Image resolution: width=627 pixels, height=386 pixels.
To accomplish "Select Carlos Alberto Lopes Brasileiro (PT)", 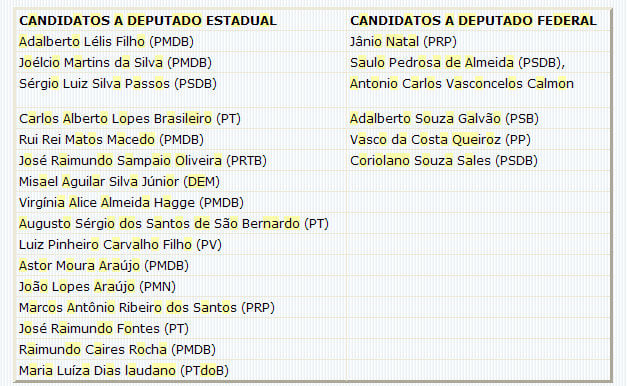I will (130, 119).
